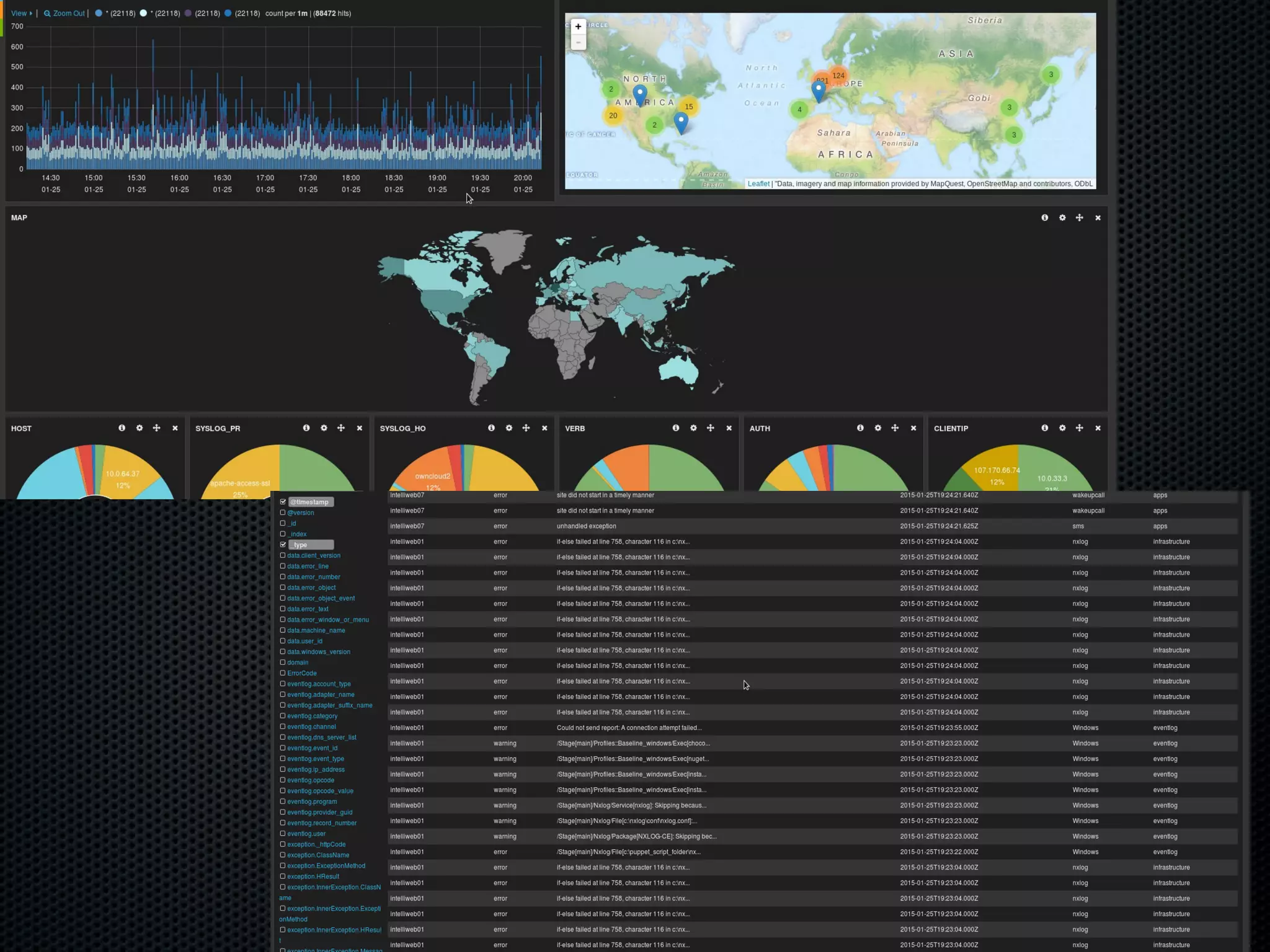Open HOST panel configuration gear

pyautogui.click(x=140, y=428)
